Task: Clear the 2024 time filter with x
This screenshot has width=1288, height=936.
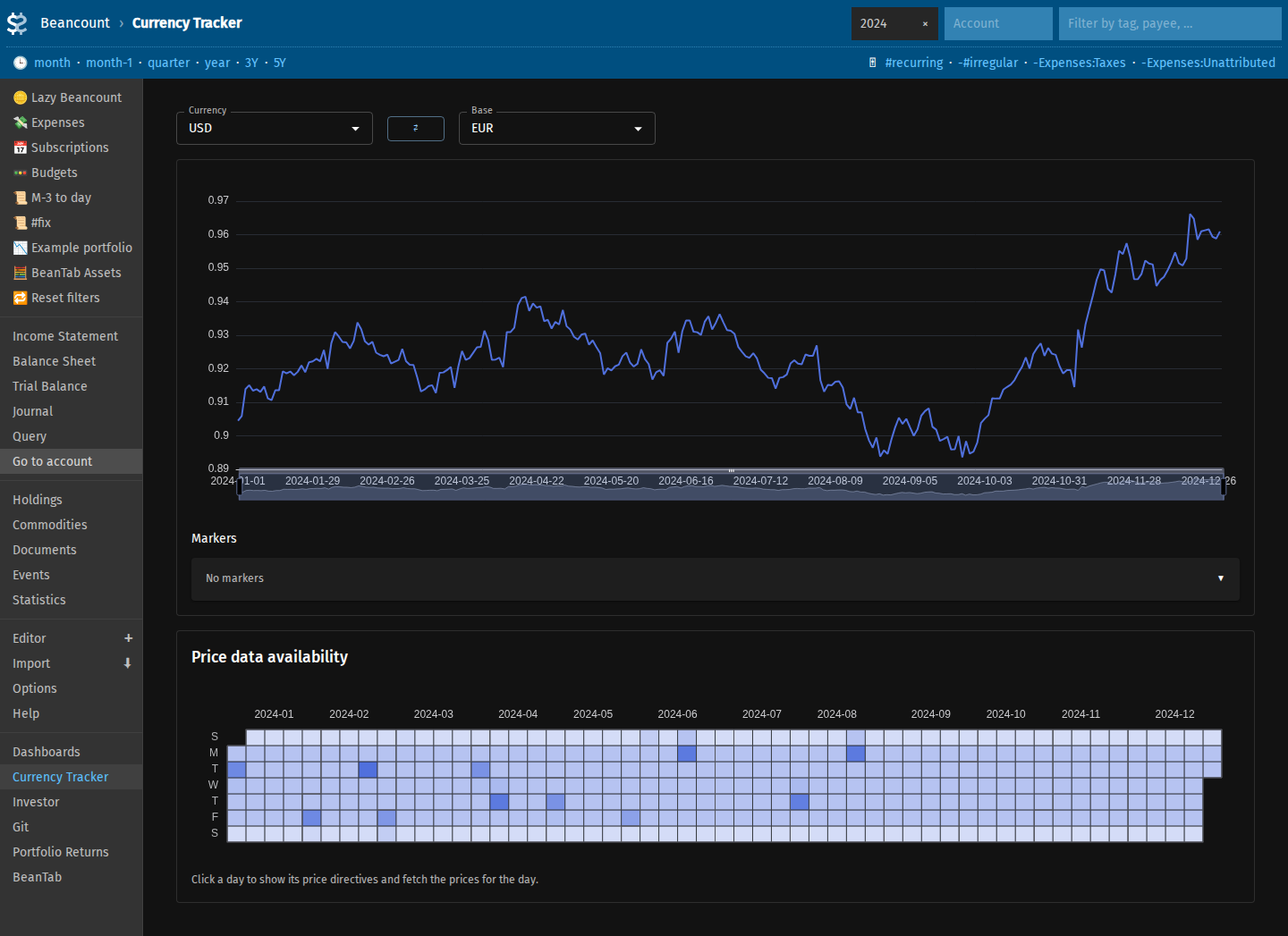Action: [x=925, y=24]
